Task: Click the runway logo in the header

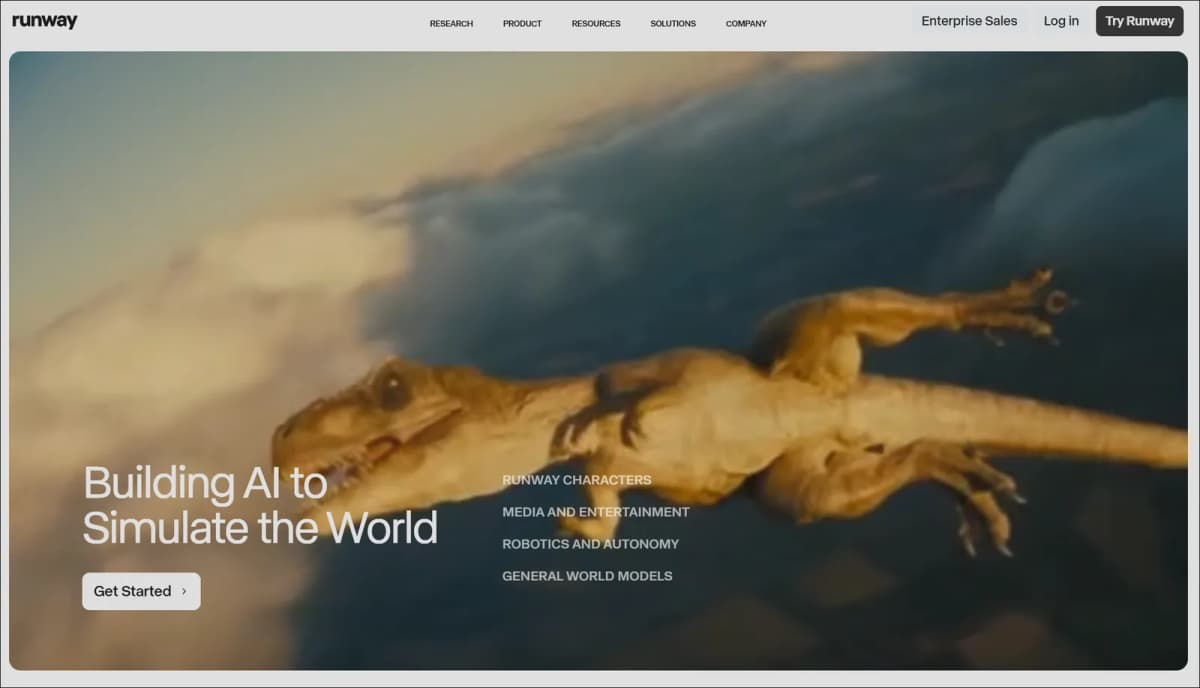Action: click(x=44, y=21)
